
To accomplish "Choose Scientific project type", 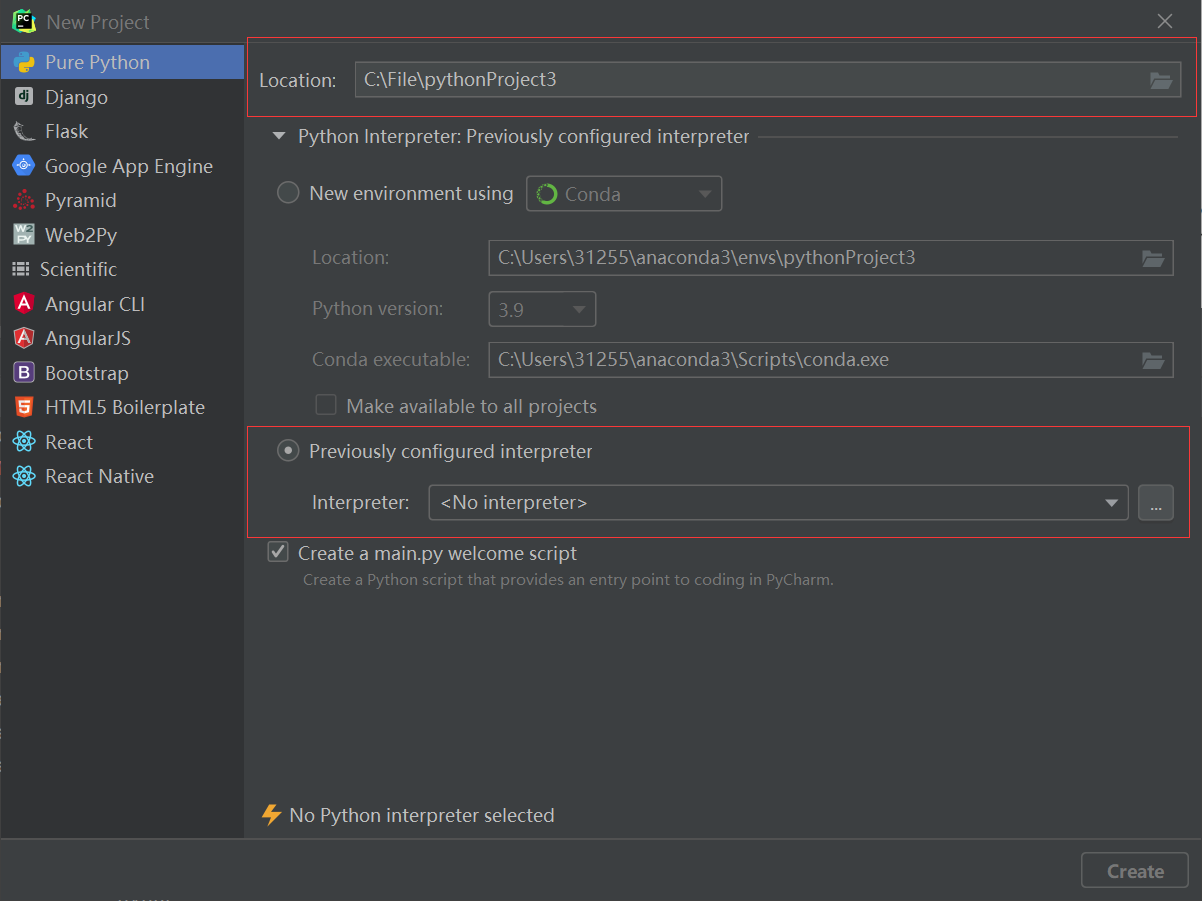I will [122, 269].
